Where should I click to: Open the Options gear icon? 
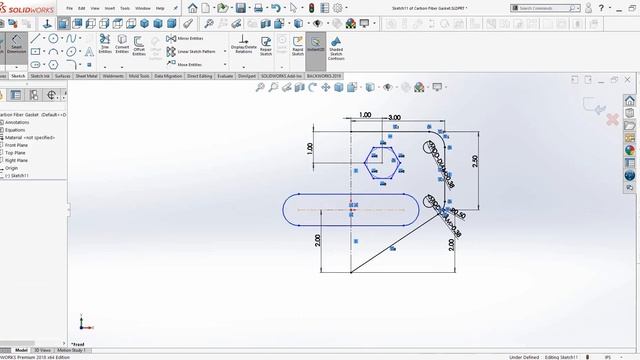click(x=338, y=8)
